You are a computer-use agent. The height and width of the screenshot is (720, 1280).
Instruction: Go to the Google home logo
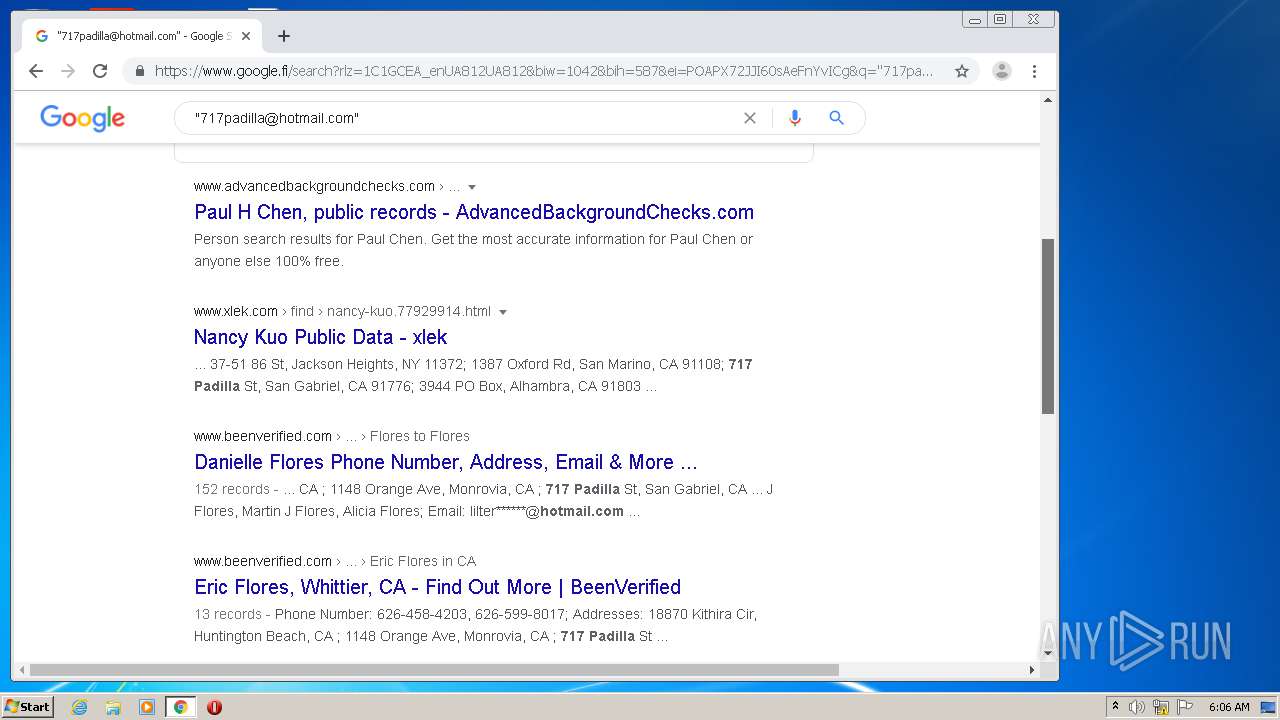coord(83,118)
